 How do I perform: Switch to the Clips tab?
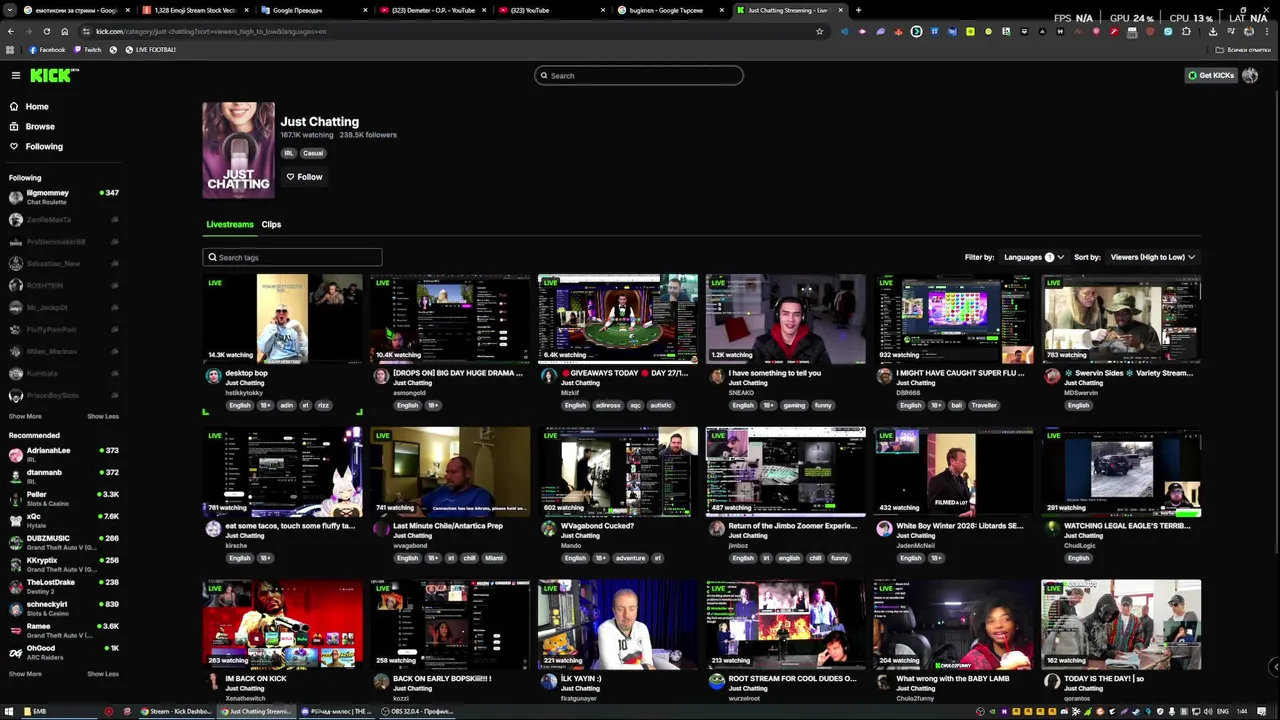click(x=271, y=224)
